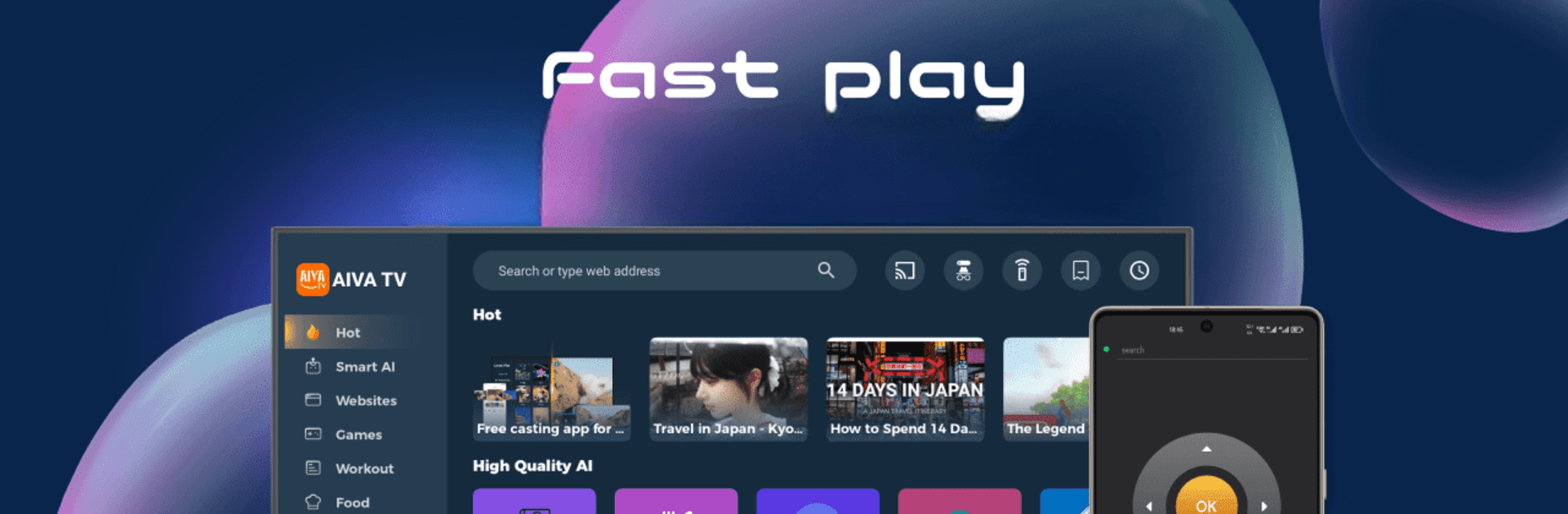Image resolution: width=1568 pixels, height=514 pixels.
Task: Open The Legend video thumbnail
Action: [x=1047, y=390]
